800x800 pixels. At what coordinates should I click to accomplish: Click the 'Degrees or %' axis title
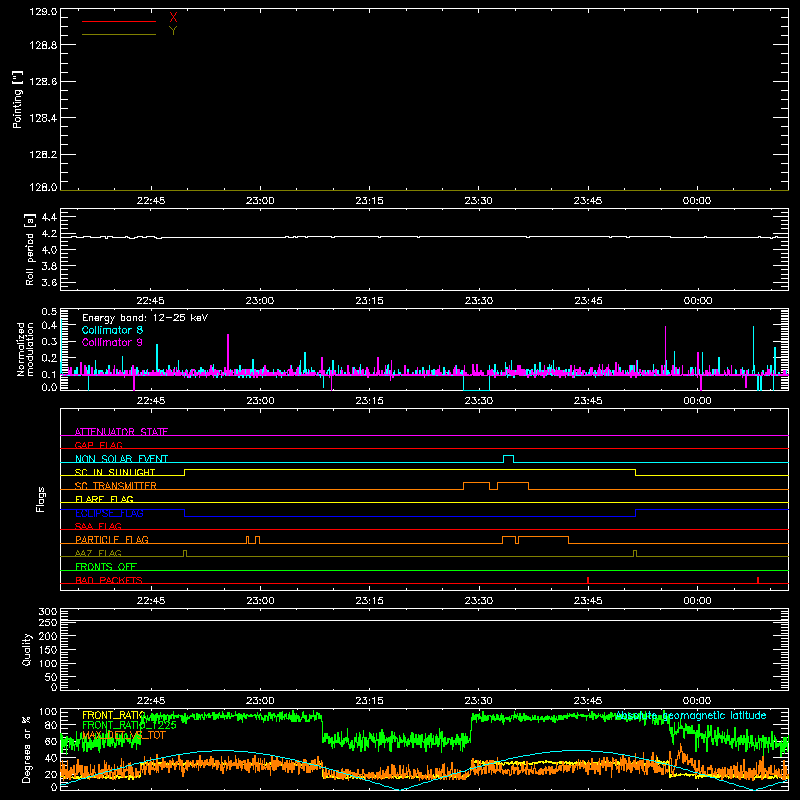point(26,749)
